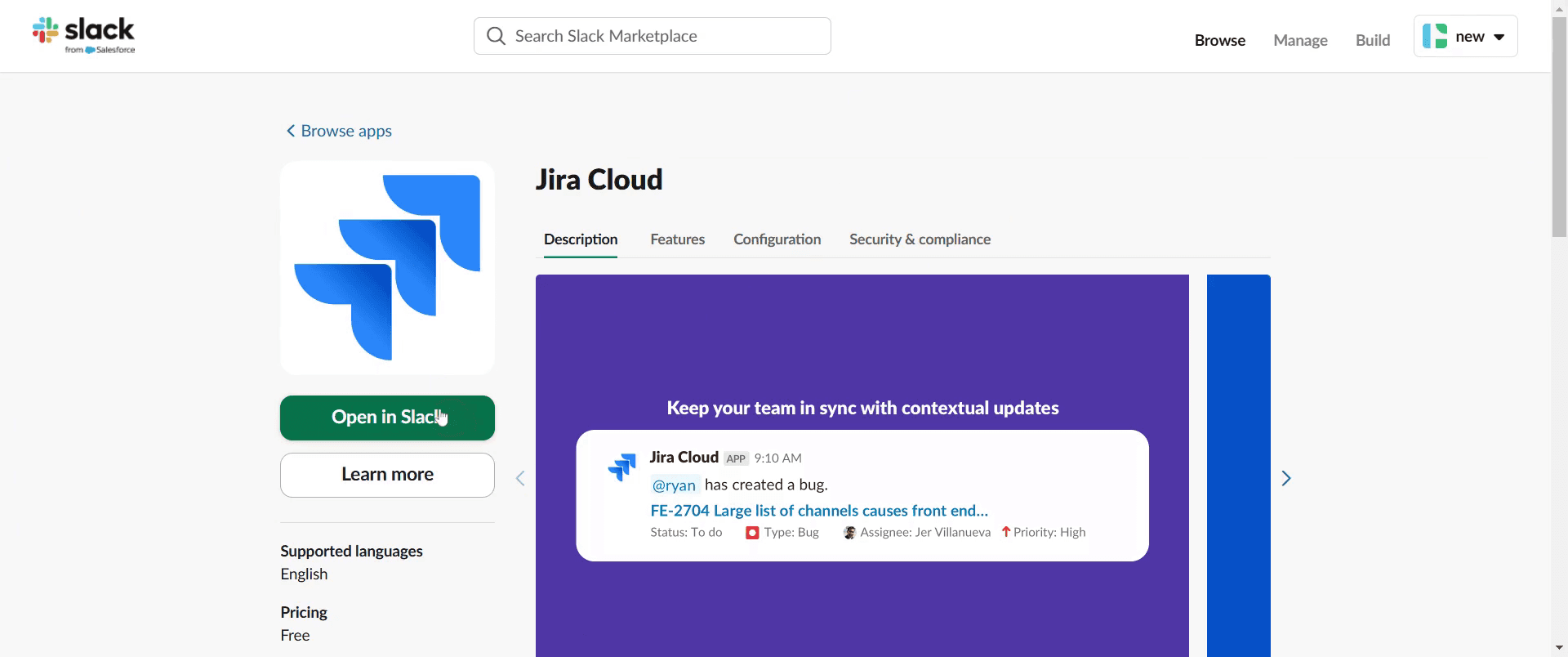Switch to Security & compliance tab
The height and width of the screenshot is (657, 1568).
point(920,239)
